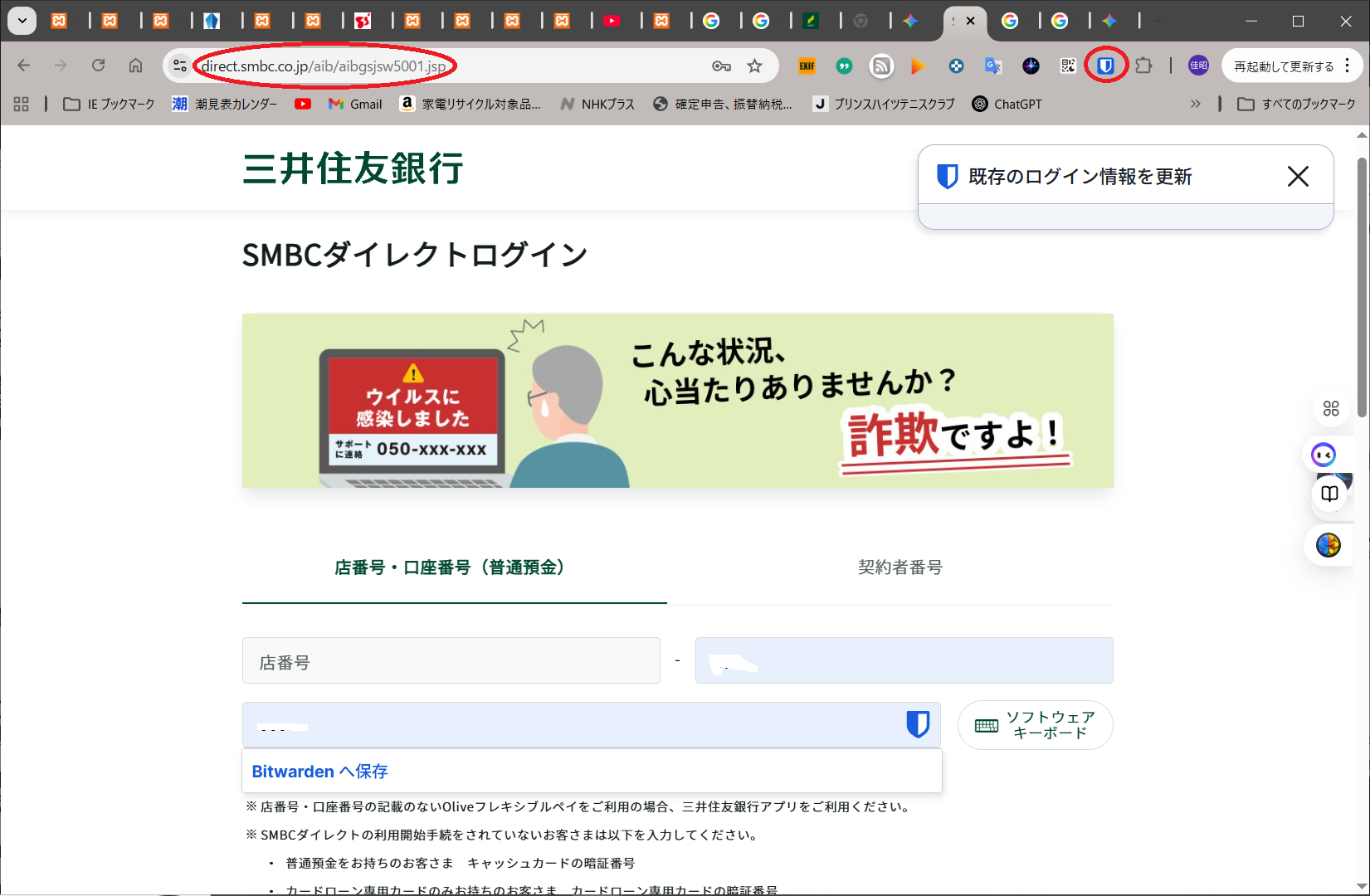Show hidden bookmarks with the chevron
Screen dimensions: 1370x896
pyautogui.click(x=1195, y=104)
